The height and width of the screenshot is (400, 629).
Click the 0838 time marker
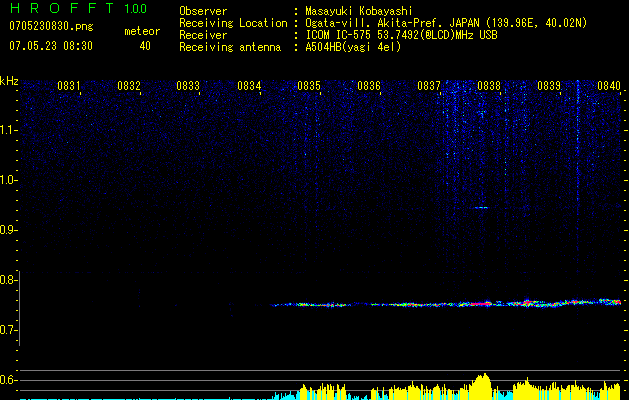tap(489, 85)
